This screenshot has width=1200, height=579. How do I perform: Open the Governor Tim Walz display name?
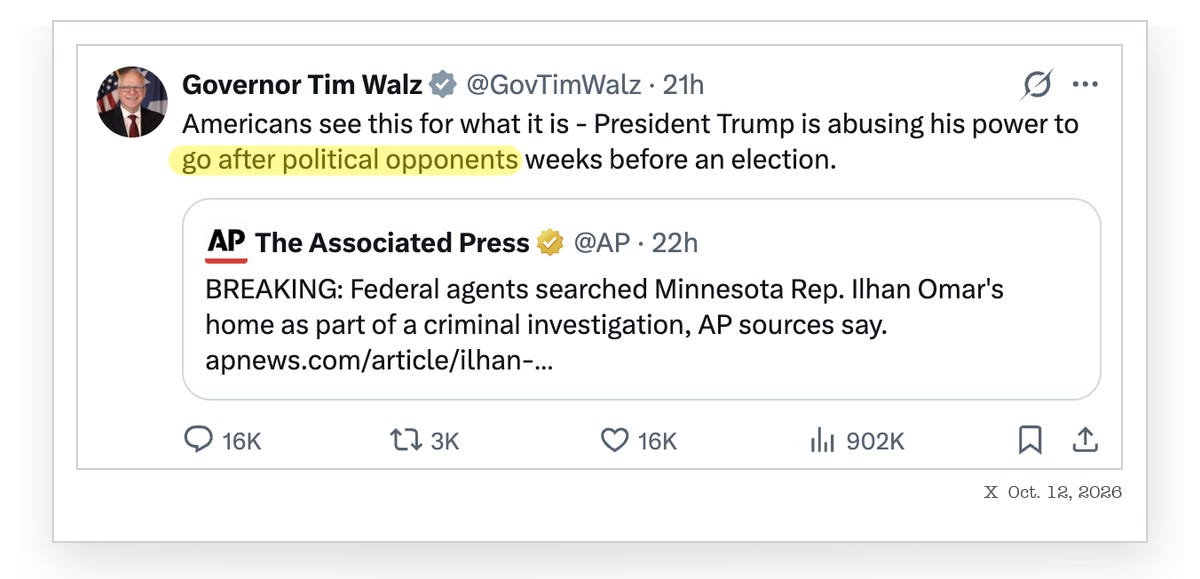pos(302,85)
